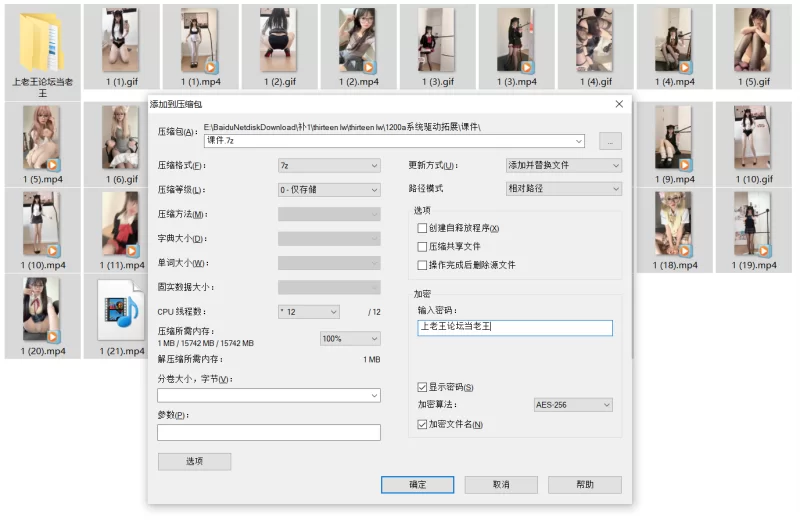Close the 添加到压缩包 dialog
This screenshot has width=800, height=522.
pyautogui.click(x=620, y=103)
